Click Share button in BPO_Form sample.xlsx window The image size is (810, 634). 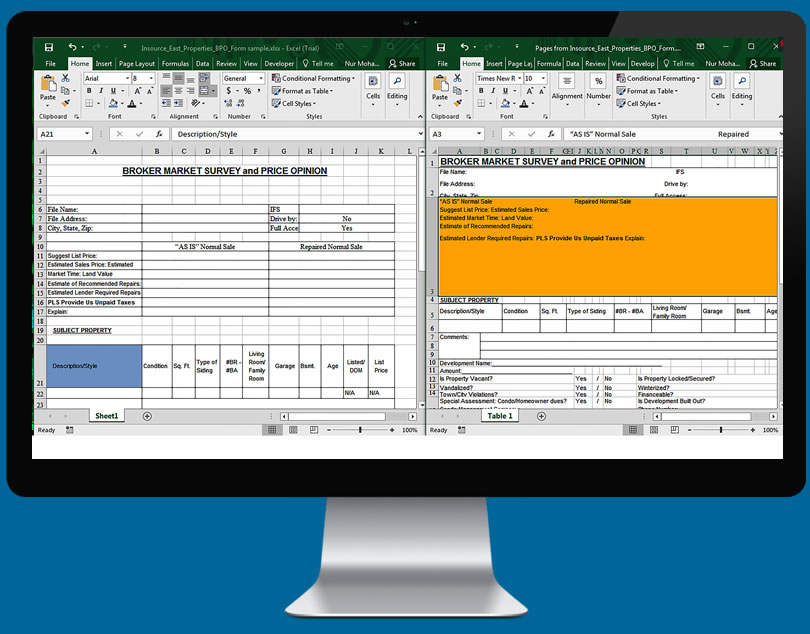[402, 63]
